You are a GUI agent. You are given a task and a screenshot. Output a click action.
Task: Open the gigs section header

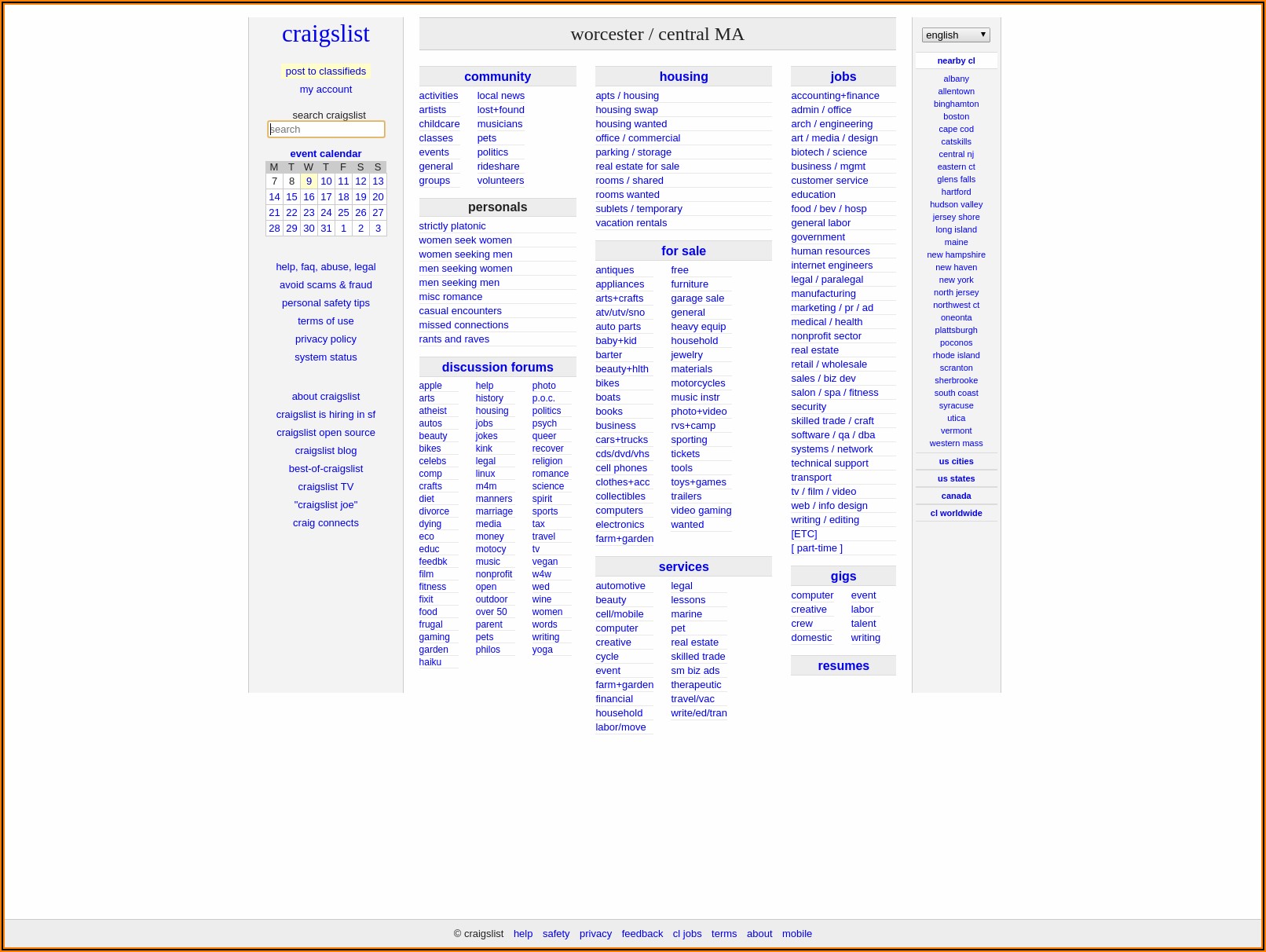point(843,576)
